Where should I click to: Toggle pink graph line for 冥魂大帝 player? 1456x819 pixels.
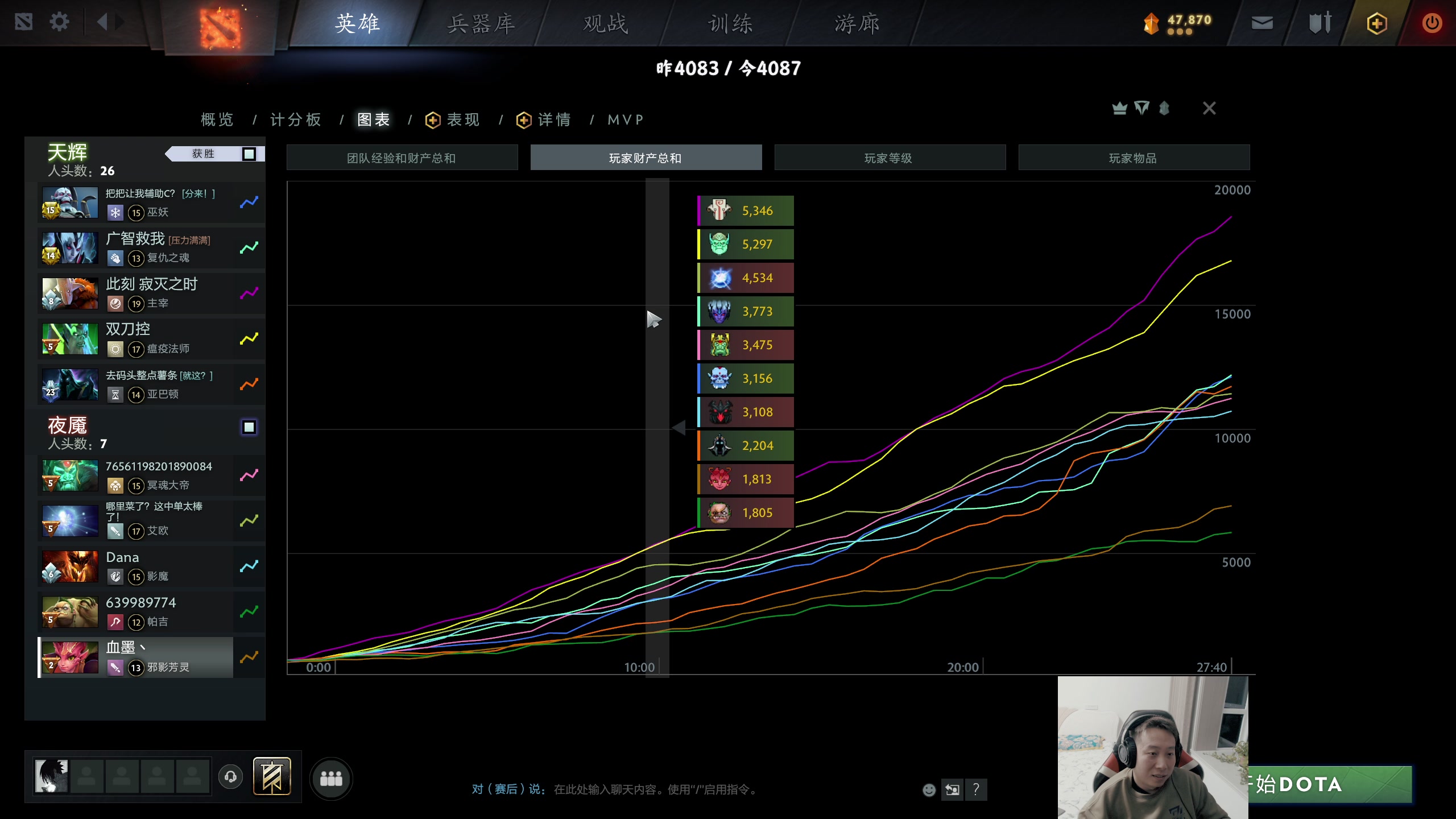click(249, 475)
